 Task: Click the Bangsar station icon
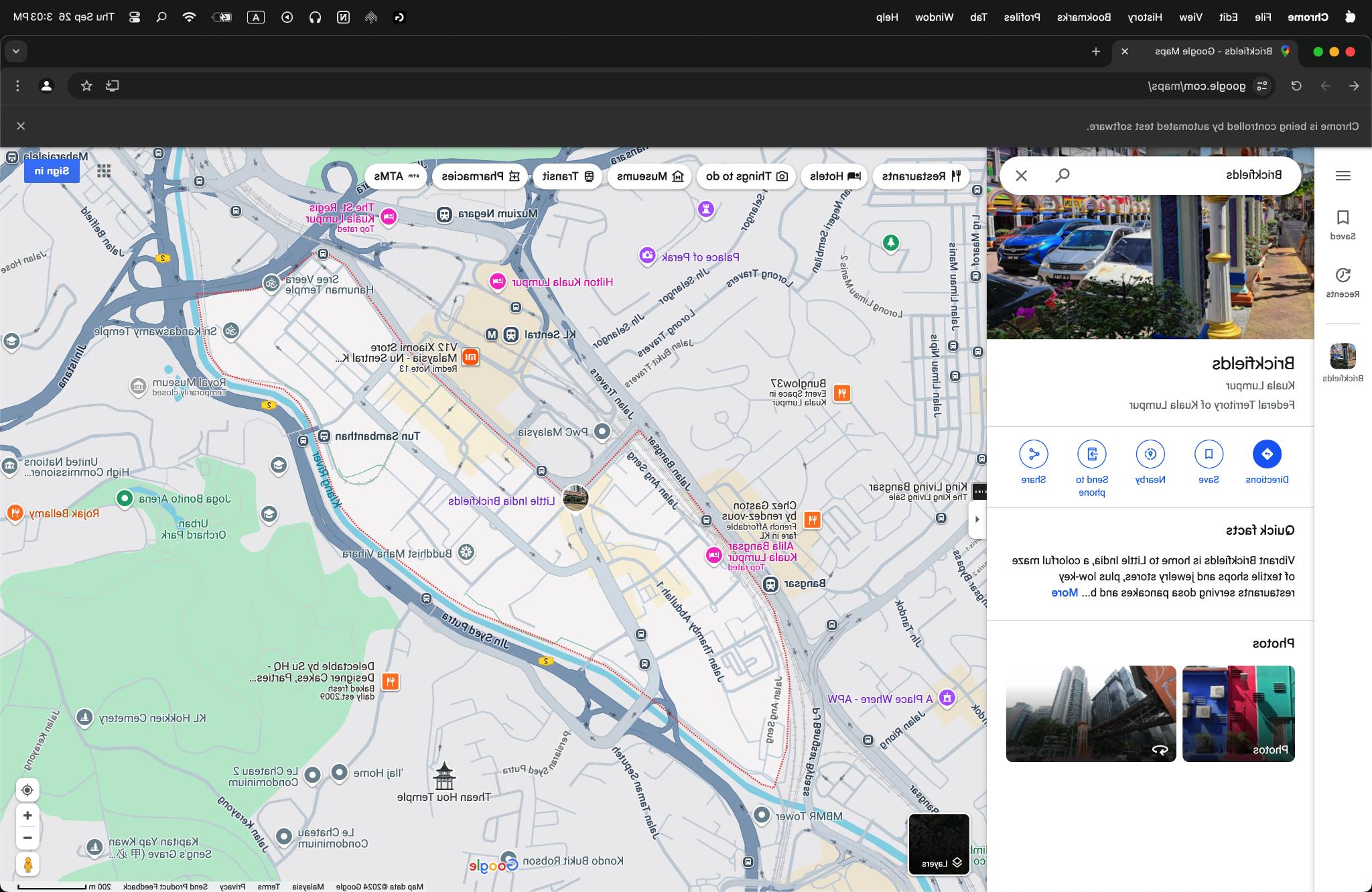click(x=771, y=584)
